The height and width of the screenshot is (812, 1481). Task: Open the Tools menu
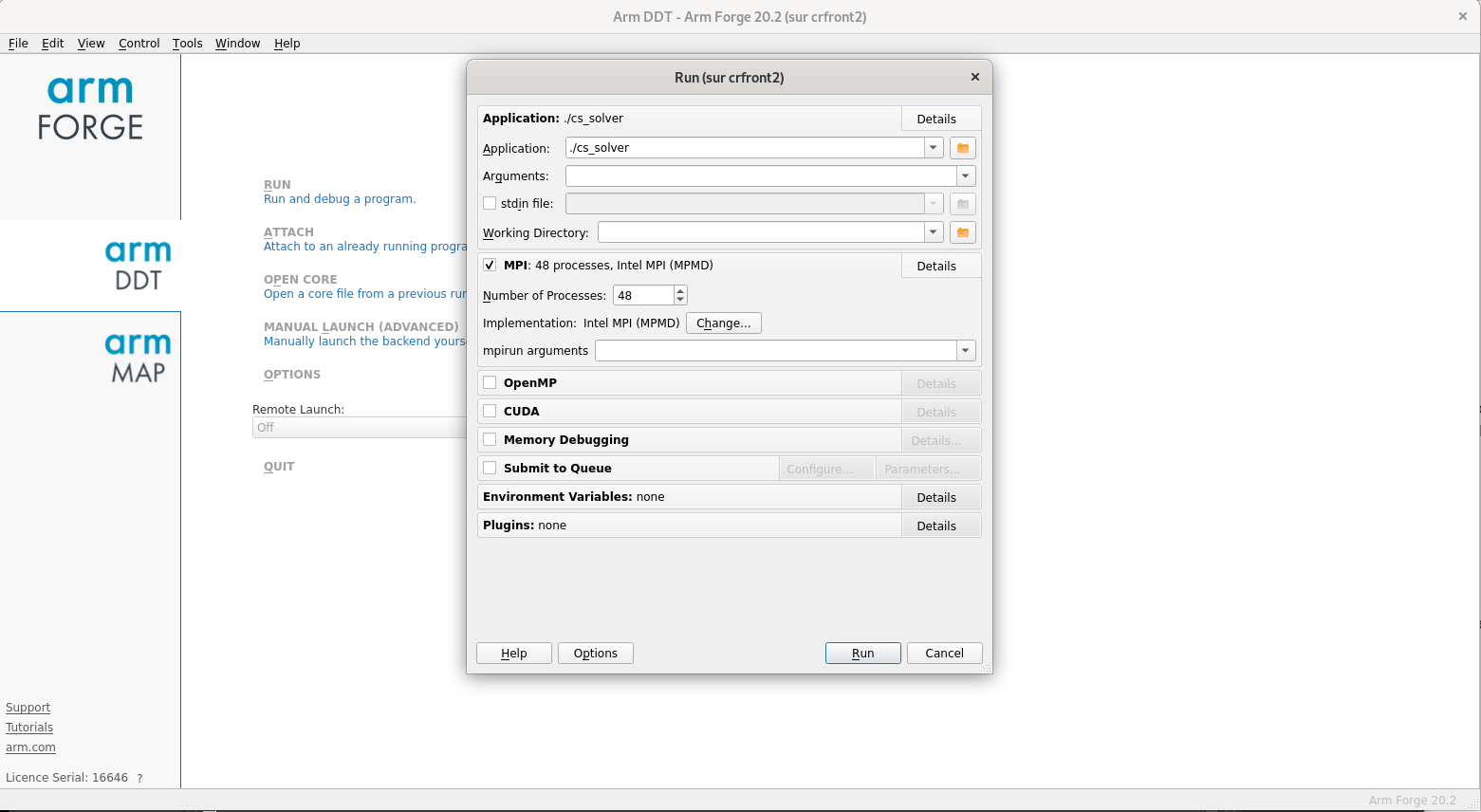188,44
